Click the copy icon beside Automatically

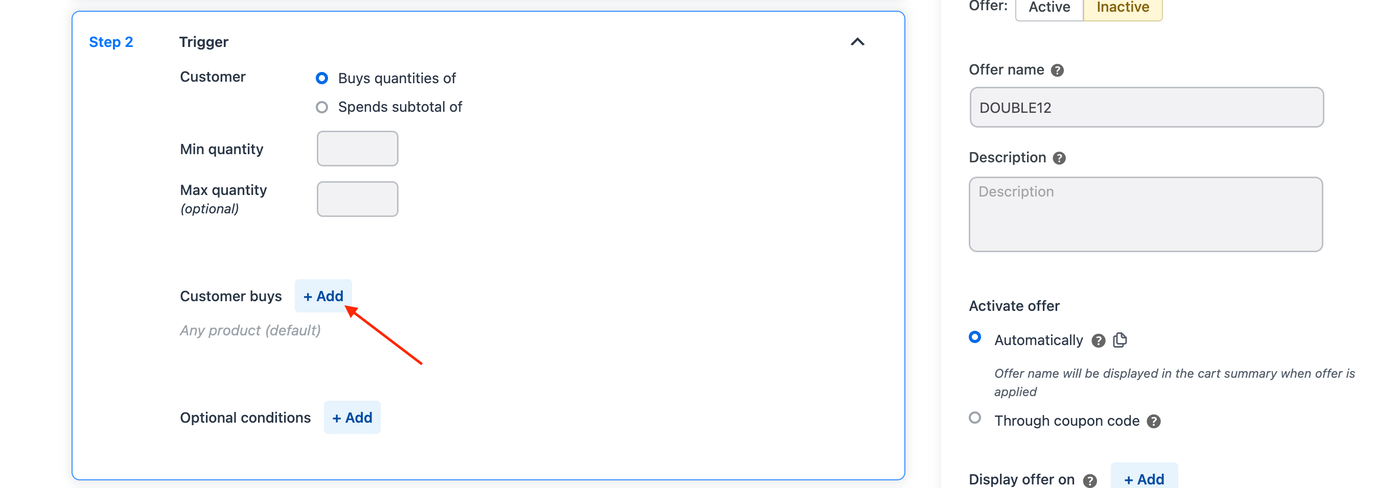click(1120, 340)
